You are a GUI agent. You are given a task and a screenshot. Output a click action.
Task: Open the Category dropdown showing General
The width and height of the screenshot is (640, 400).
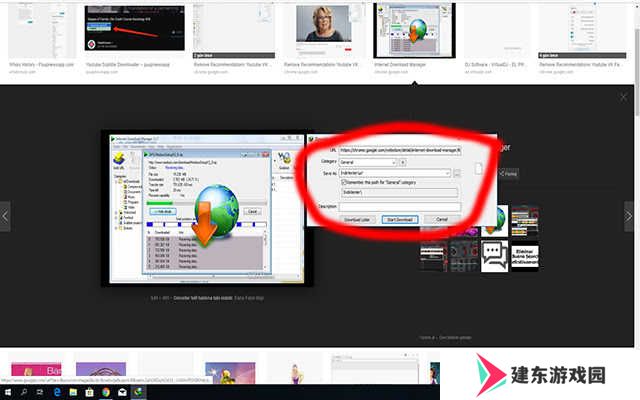[x=368, y=162]
